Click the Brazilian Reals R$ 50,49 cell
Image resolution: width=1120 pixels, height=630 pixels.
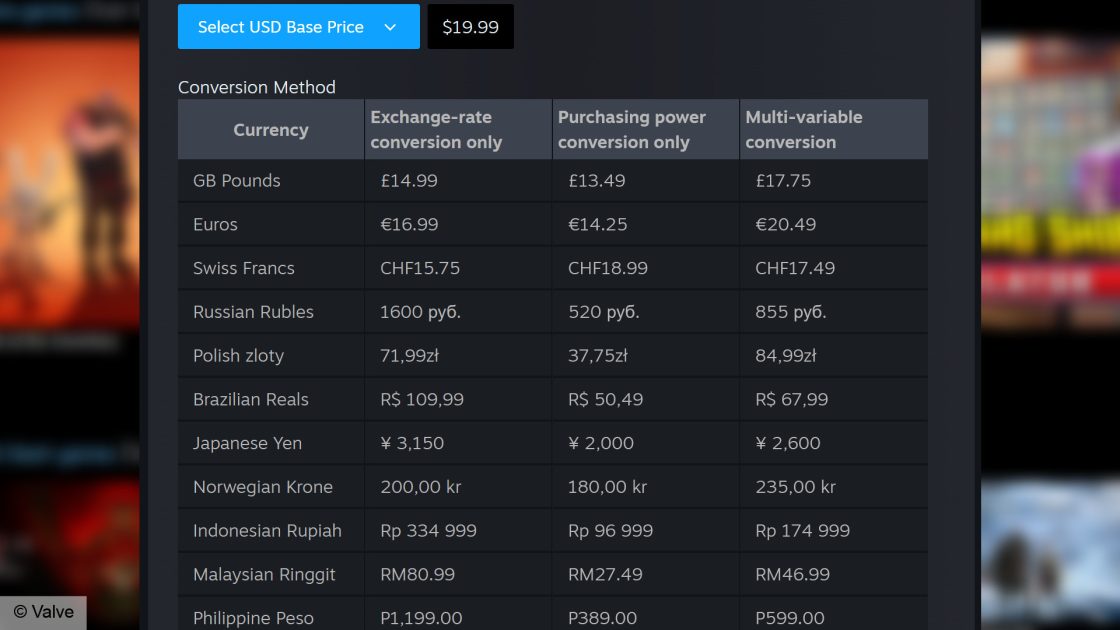coord(606,398)
